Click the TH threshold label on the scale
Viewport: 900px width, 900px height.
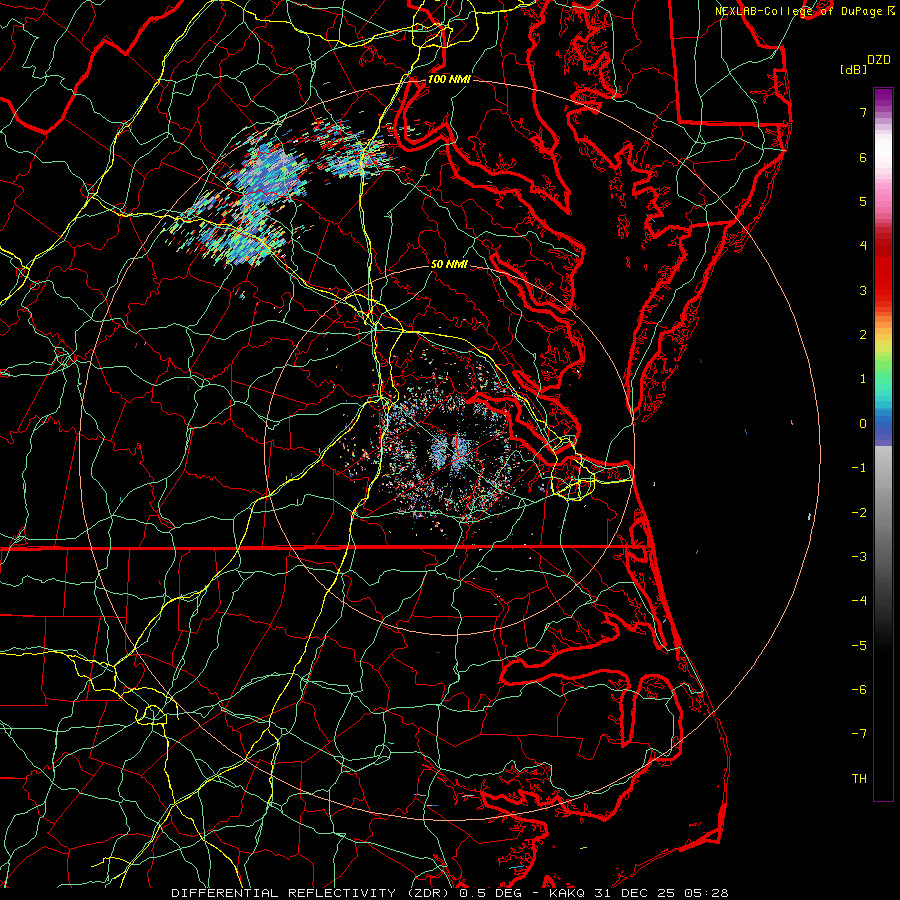point(859,779)
